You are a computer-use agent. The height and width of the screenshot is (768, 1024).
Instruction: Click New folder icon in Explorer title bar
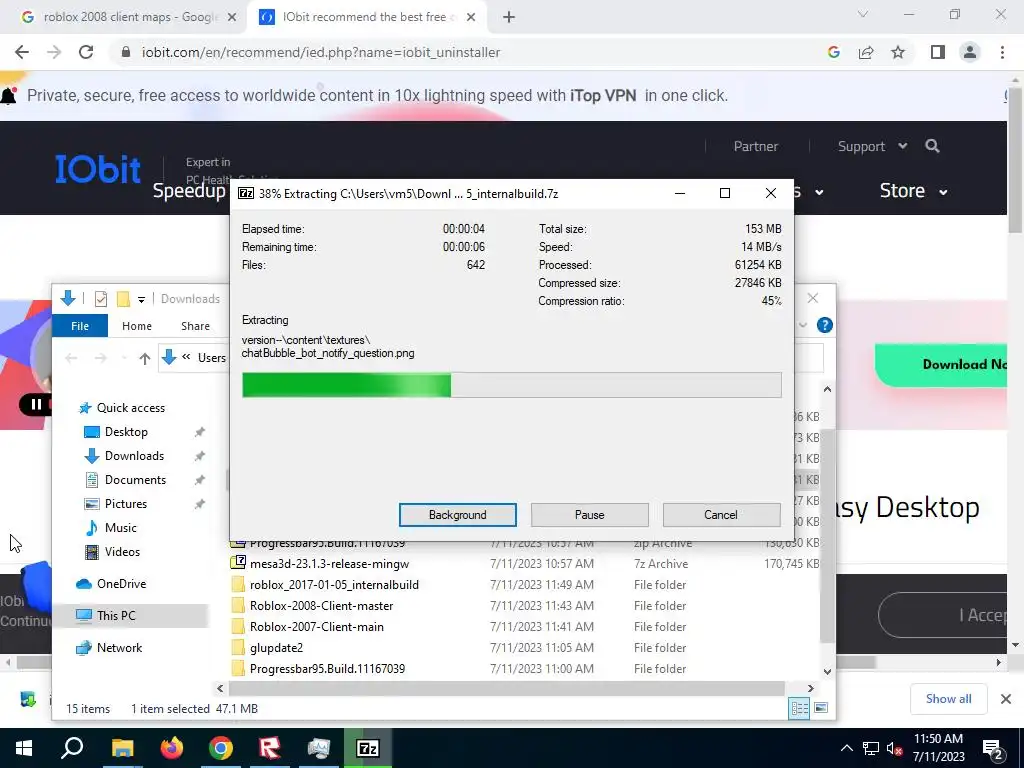[123, 299]
